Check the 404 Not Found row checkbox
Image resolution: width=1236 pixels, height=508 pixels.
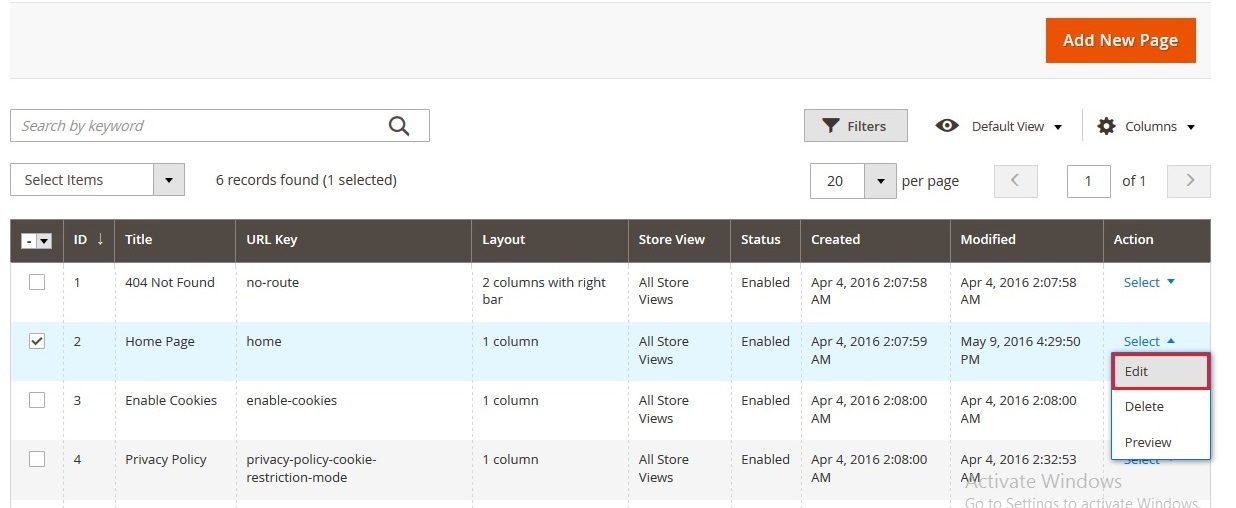[37, 282]
